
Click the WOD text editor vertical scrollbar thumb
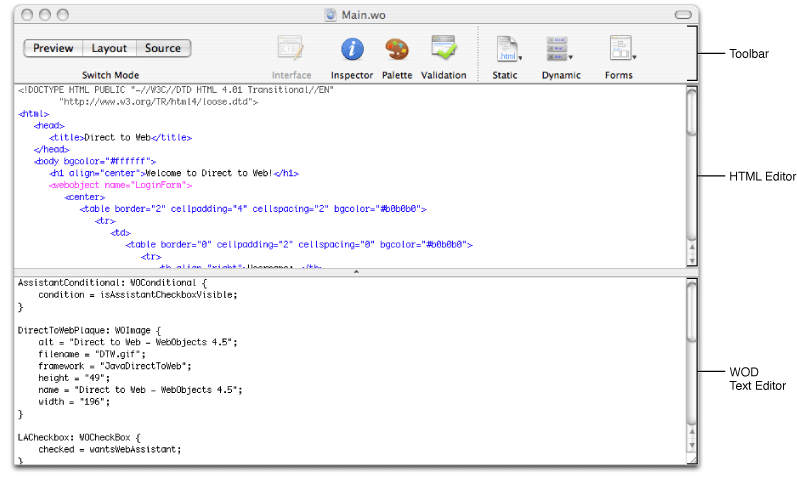692,312
